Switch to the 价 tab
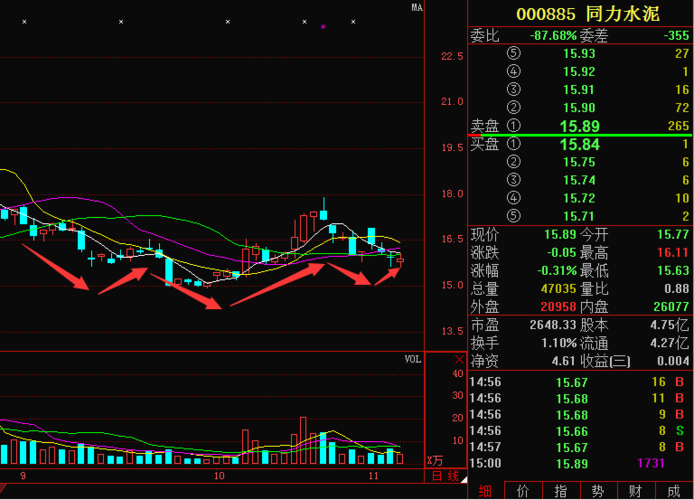 (x=523, y=491)
